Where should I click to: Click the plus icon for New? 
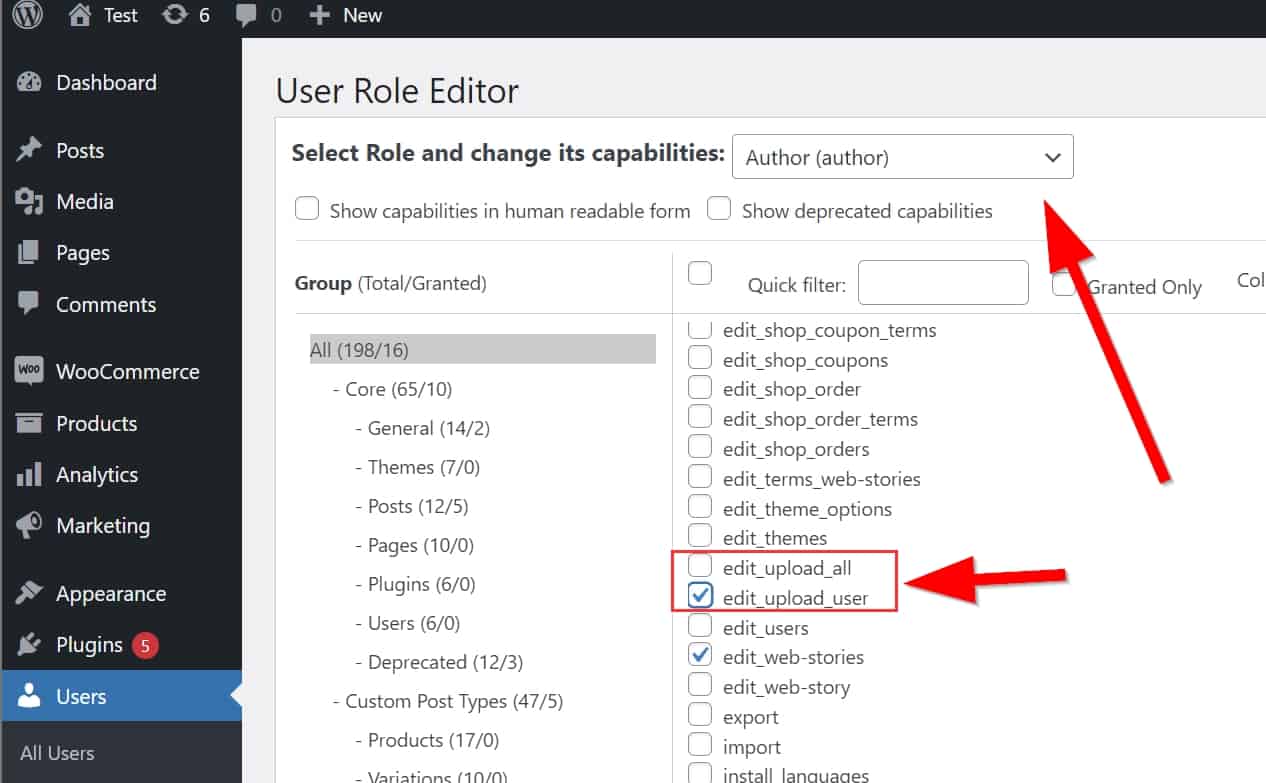pyautogui.click(x=319, y=15)
